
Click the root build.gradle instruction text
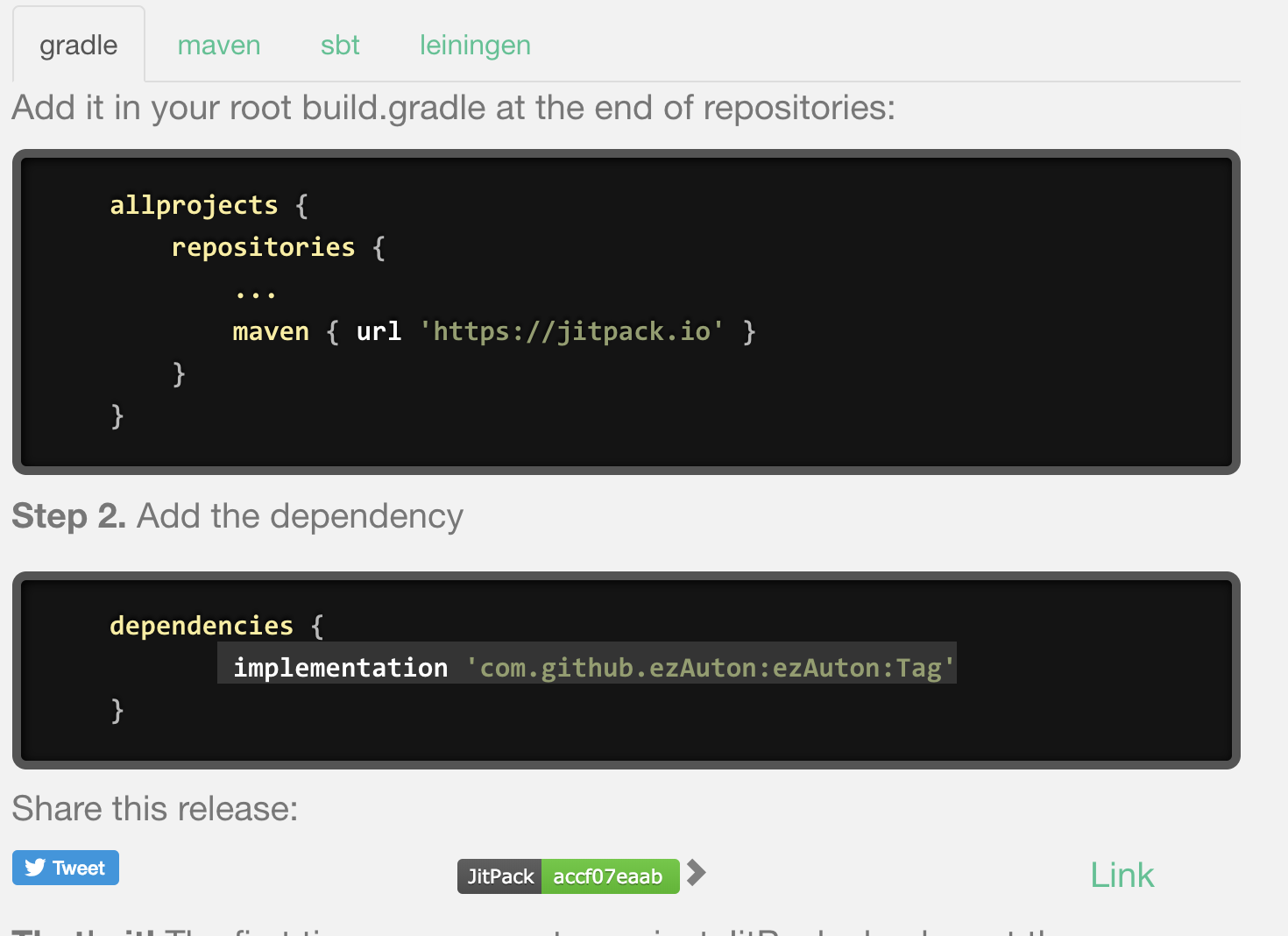pyautogui.click(x=454, y=108)
